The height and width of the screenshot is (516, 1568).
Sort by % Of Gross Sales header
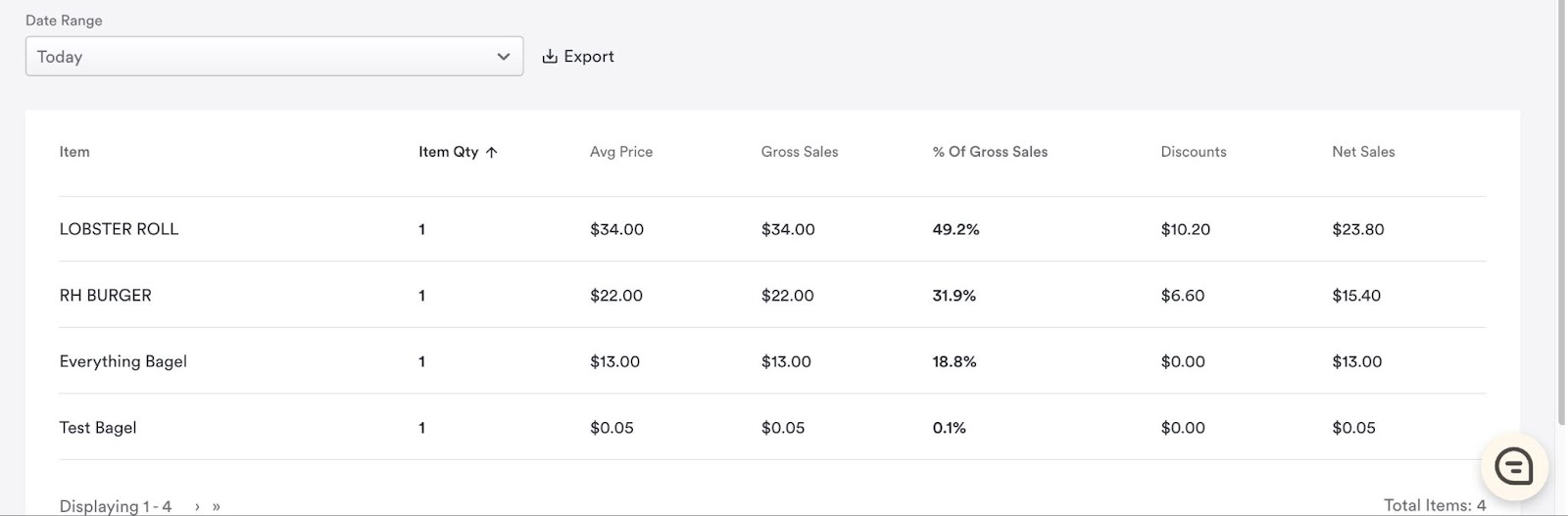tap(990, 152)
